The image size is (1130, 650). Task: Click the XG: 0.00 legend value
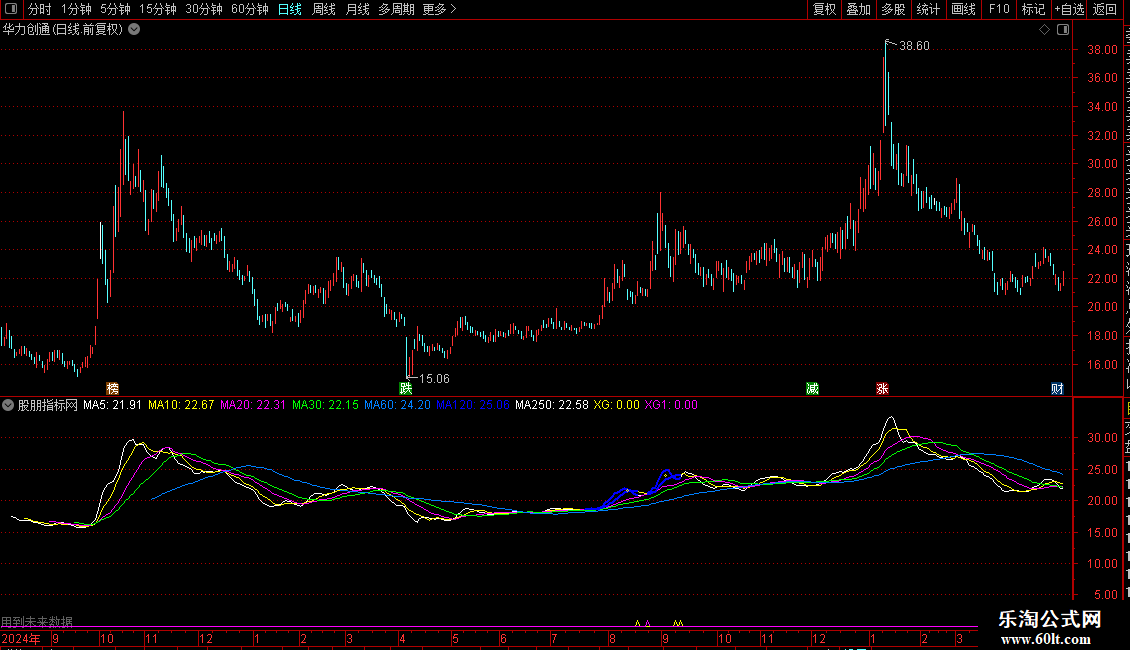pos(616,405)
